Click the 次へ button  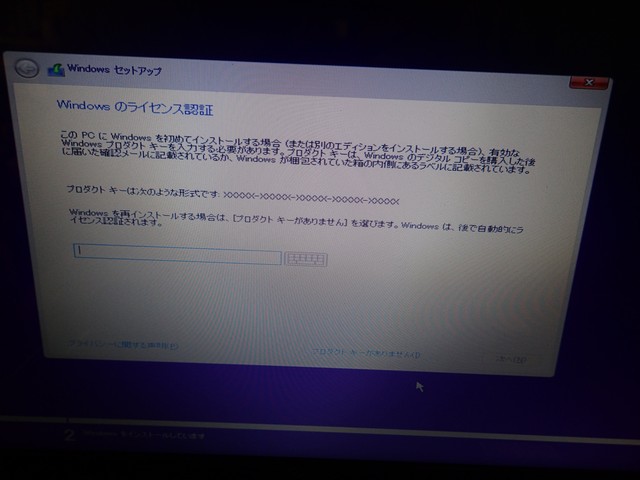[x=510, y=360]
